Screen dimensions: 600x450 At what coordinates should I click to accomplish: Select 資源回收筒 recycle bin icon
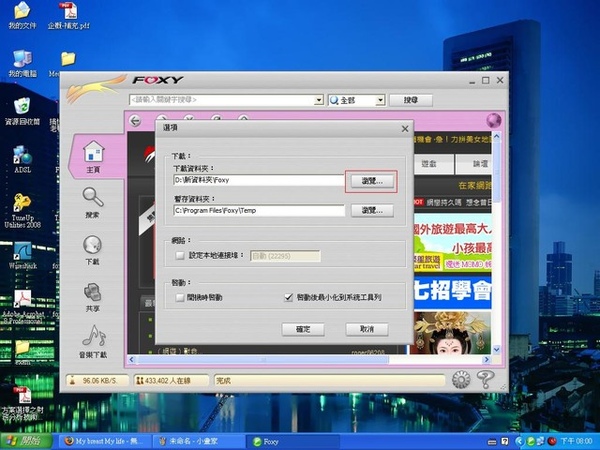click(22, 111)
